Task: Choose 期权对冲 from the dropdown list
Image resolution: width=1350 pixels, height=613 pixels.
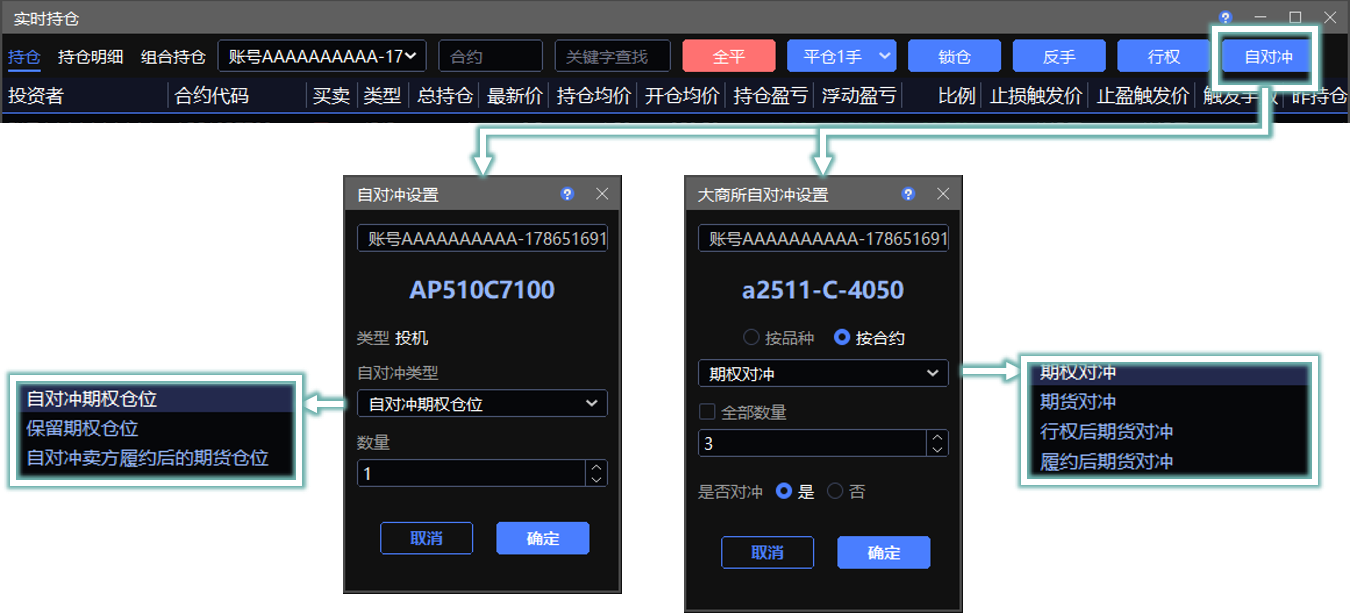Action: [x=1170, y=373]
